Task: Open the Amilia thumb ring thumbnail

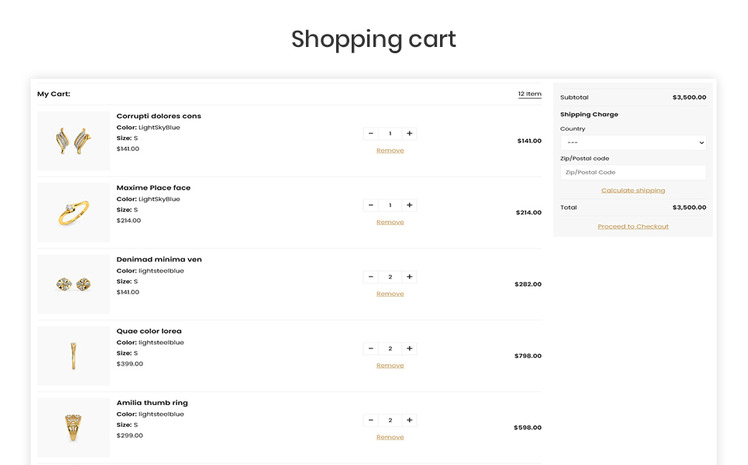Action: pos(73,427)
